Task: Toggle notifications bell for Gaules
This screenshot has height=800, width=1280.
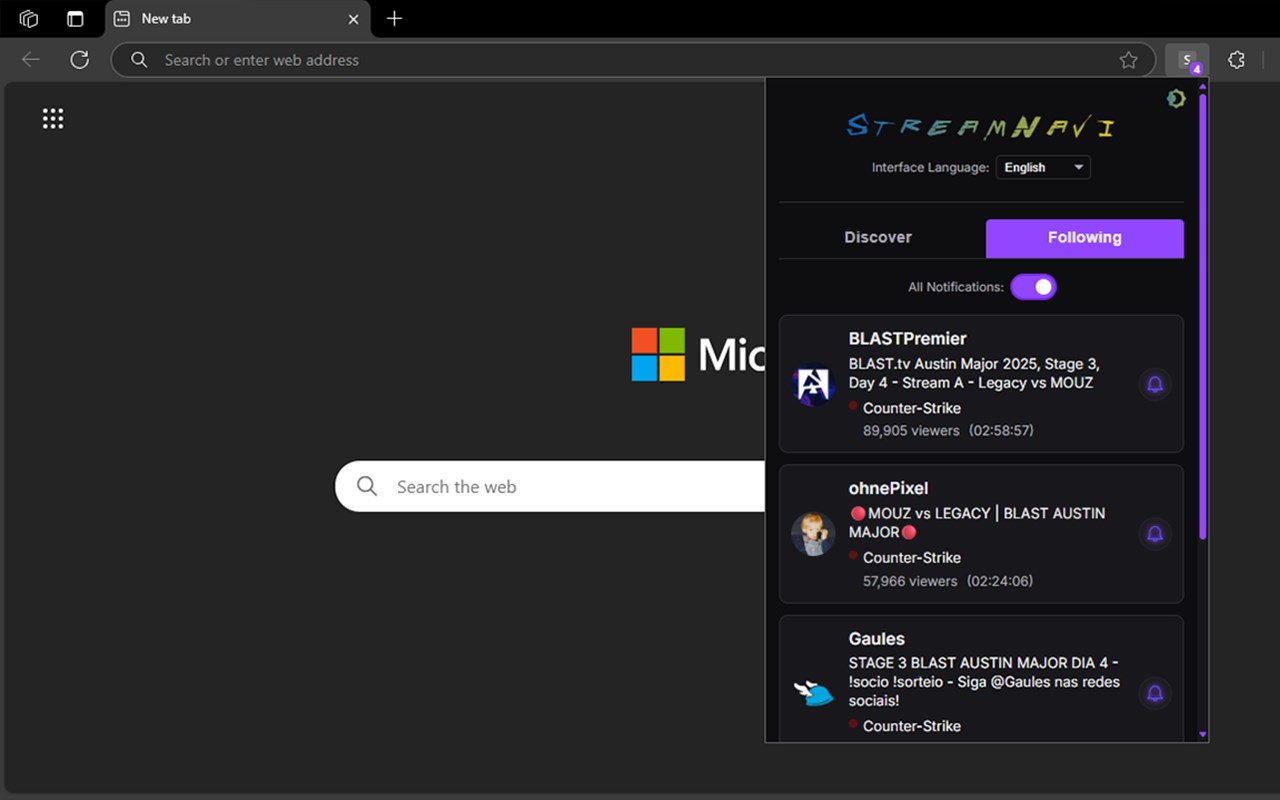Action: (1155, 693)
